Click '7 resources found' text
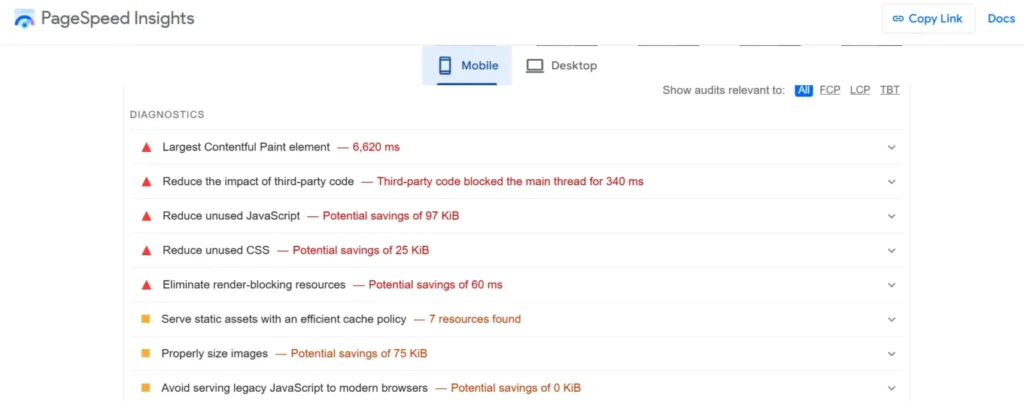 [475, 319]
